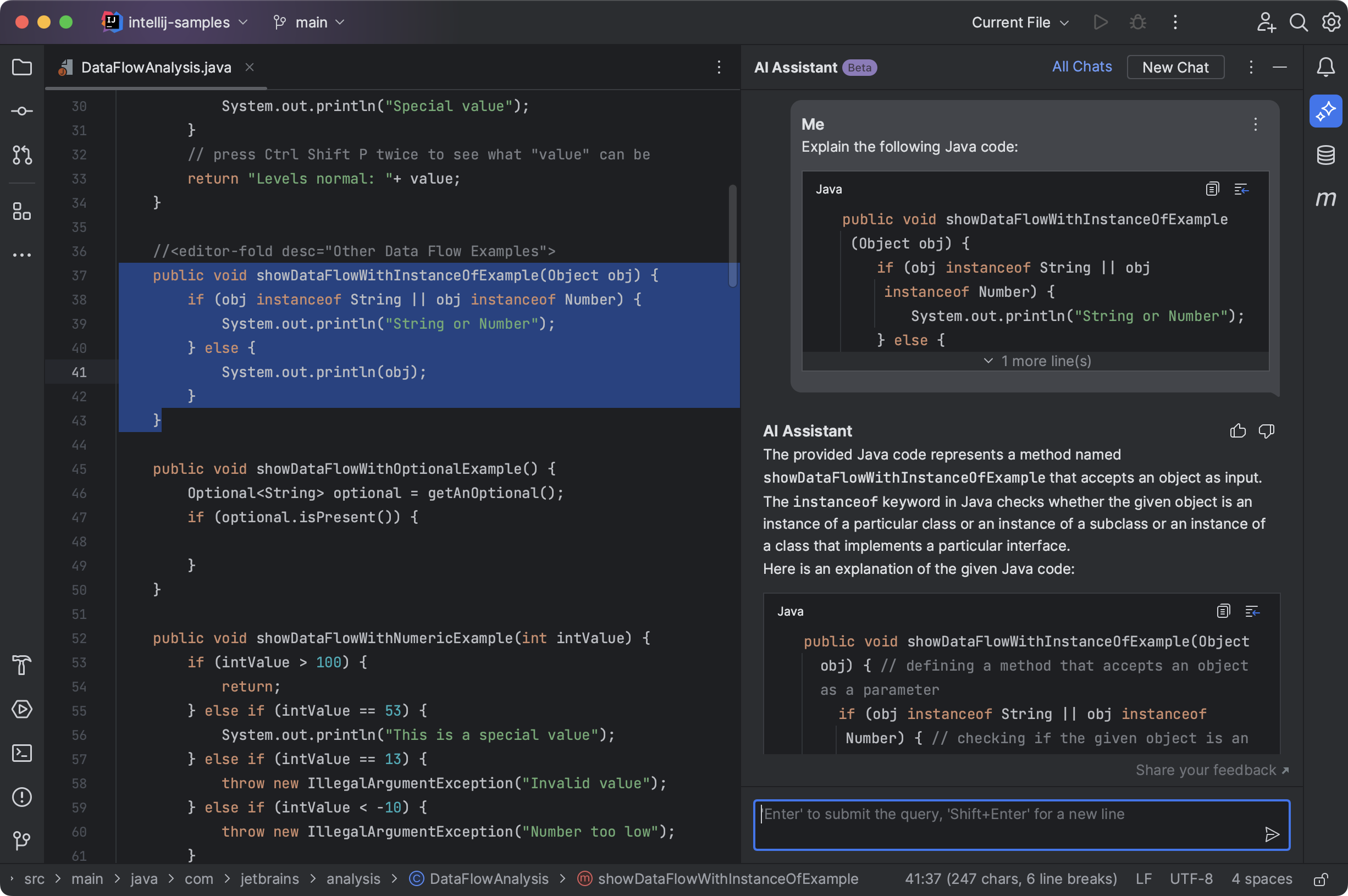Run the current file
1348x896 pixels.
(1100, 23)
